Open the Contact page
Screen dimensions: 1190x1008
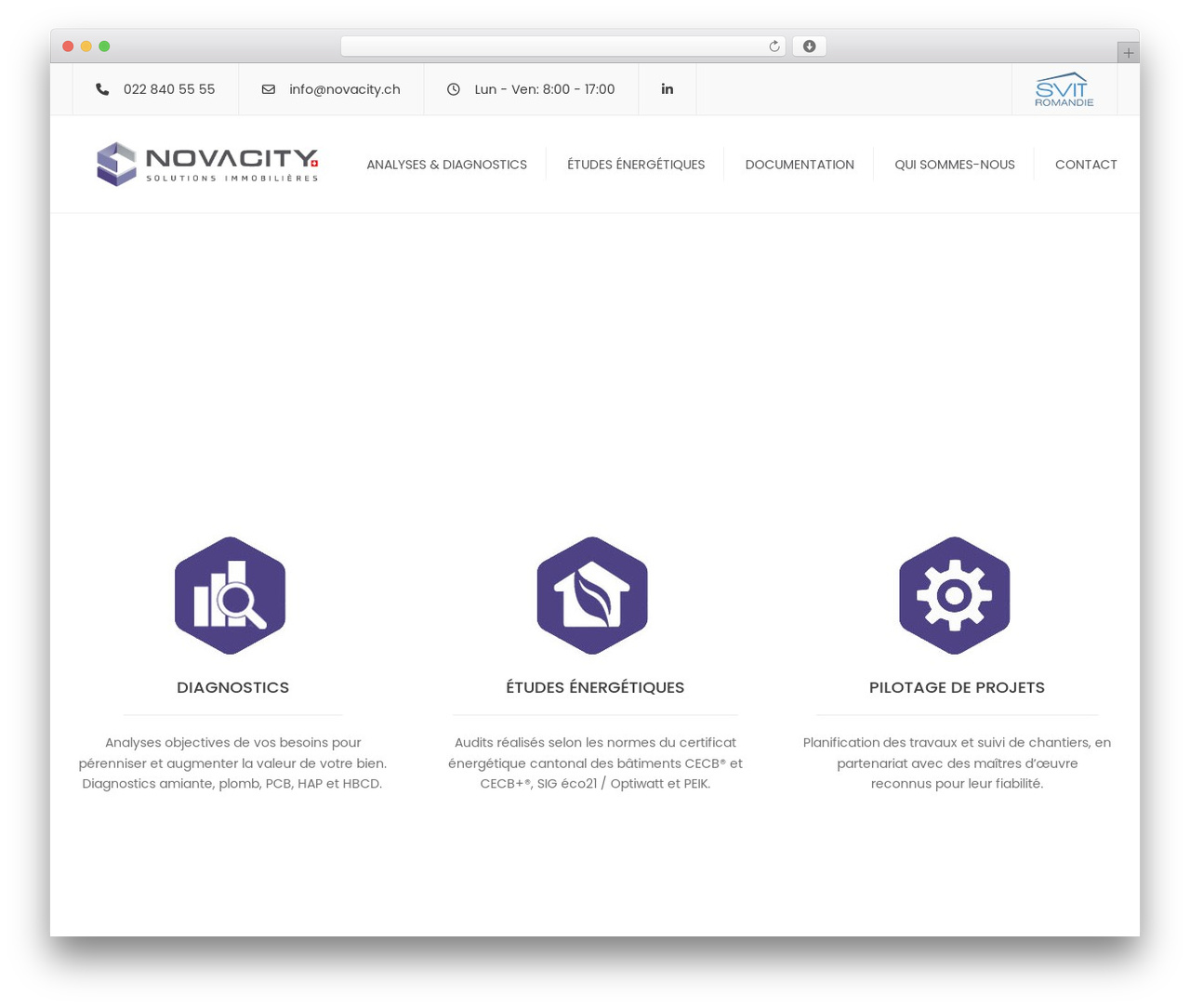click(x=1086, y=165)
